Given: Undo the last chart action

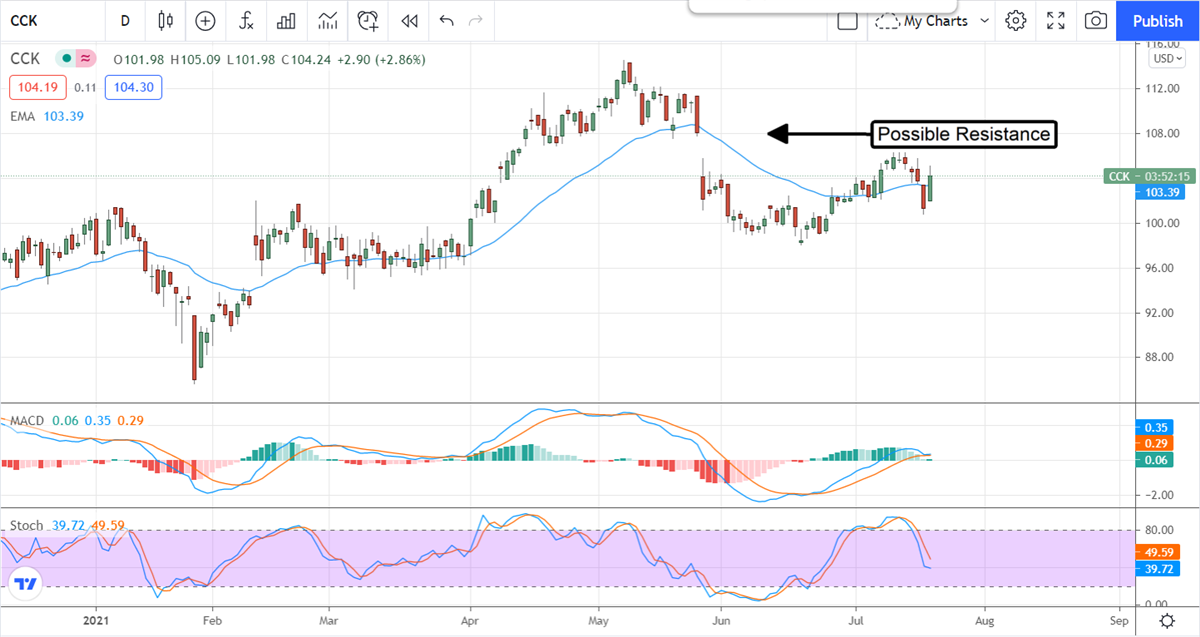Looking at the screenshot, I should (446, 20).
